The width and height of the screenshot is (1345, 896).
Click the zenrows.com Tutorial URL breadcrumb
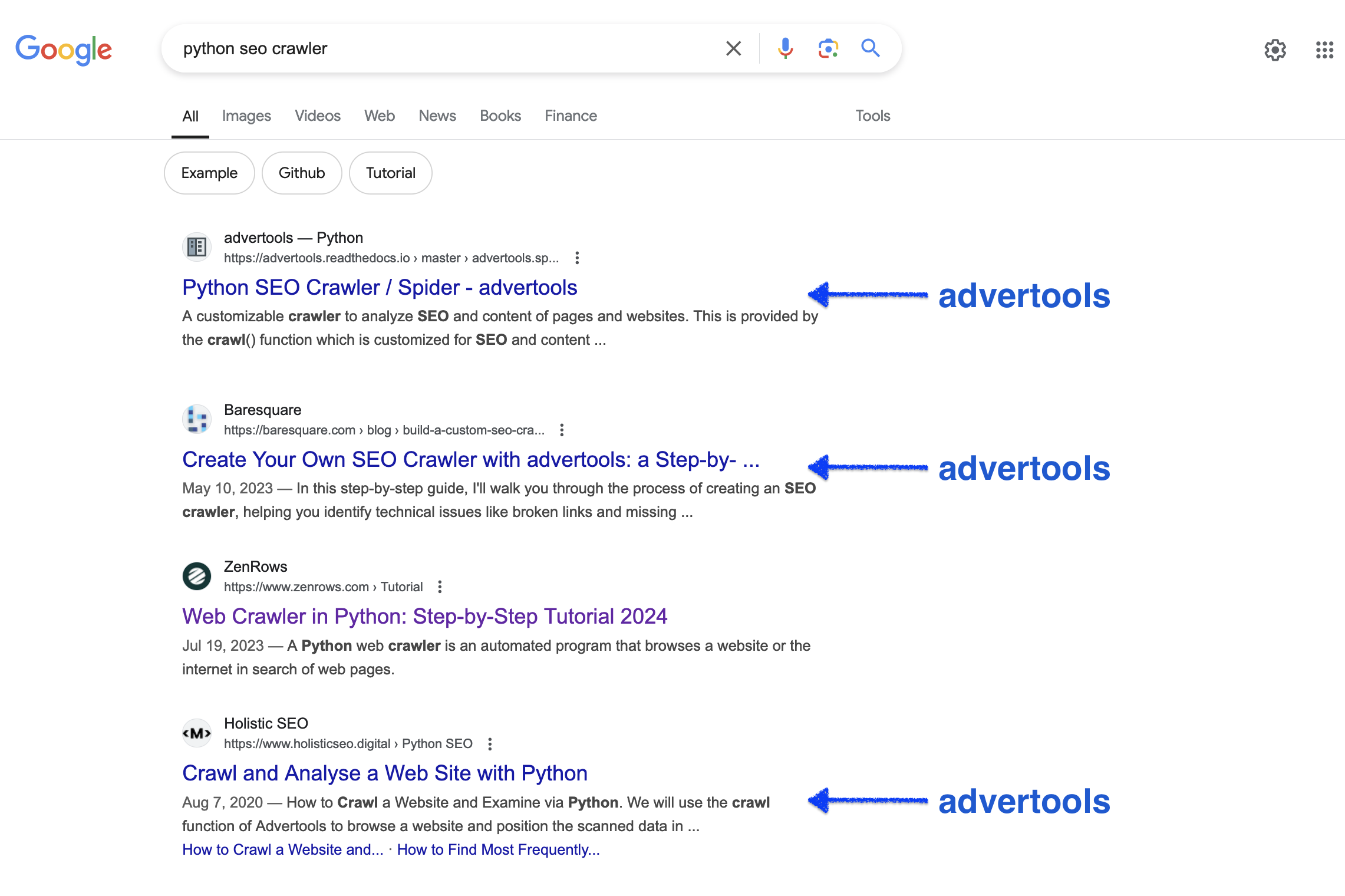(323, 587)
